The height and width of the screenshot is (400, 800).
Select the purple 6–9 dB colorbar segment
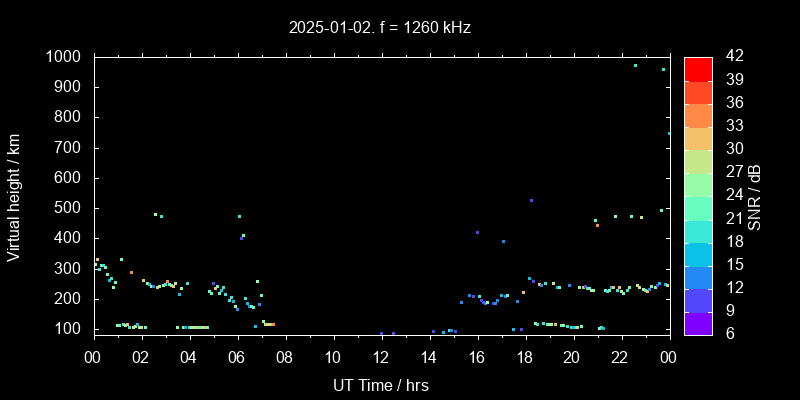click(x=698, y=322)
